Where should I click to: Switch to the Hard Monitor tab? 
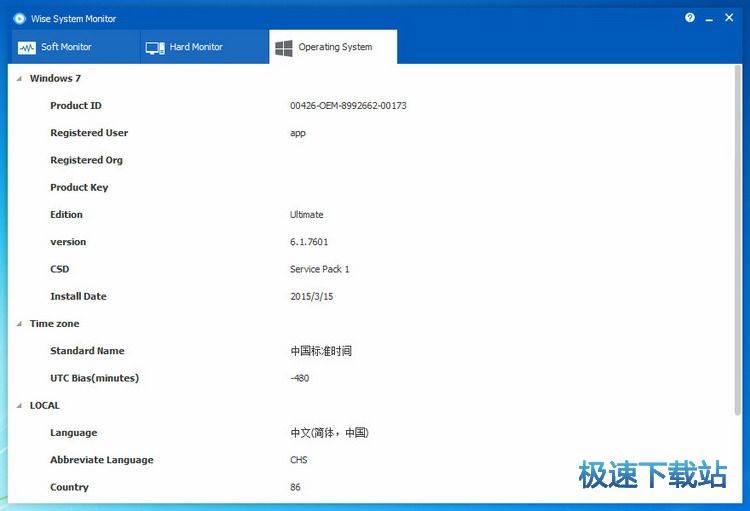click(196, 47)
